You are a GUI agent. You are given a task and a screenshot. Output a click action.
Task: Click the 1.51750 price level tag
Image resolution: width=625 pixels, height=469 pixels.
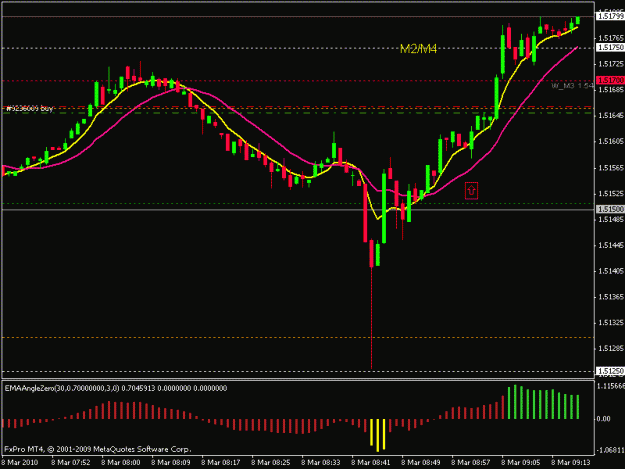click(x=610, y=47)
